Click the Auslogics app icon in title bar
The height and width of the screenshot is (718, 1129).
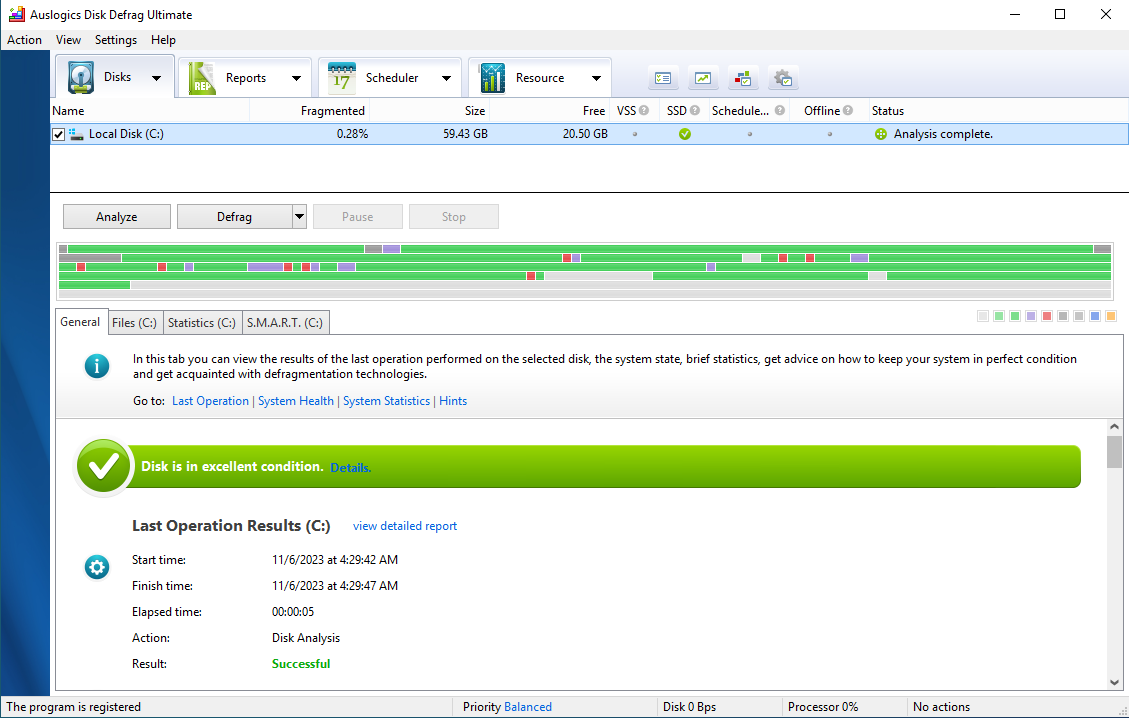(17, 14)
